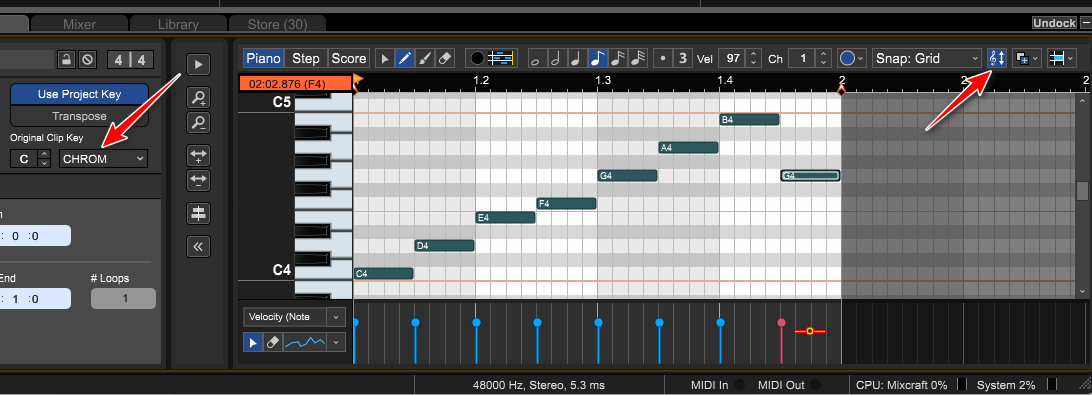The image size is (1092, 395).
Task: Select the D4 note block
Action: 444,245
